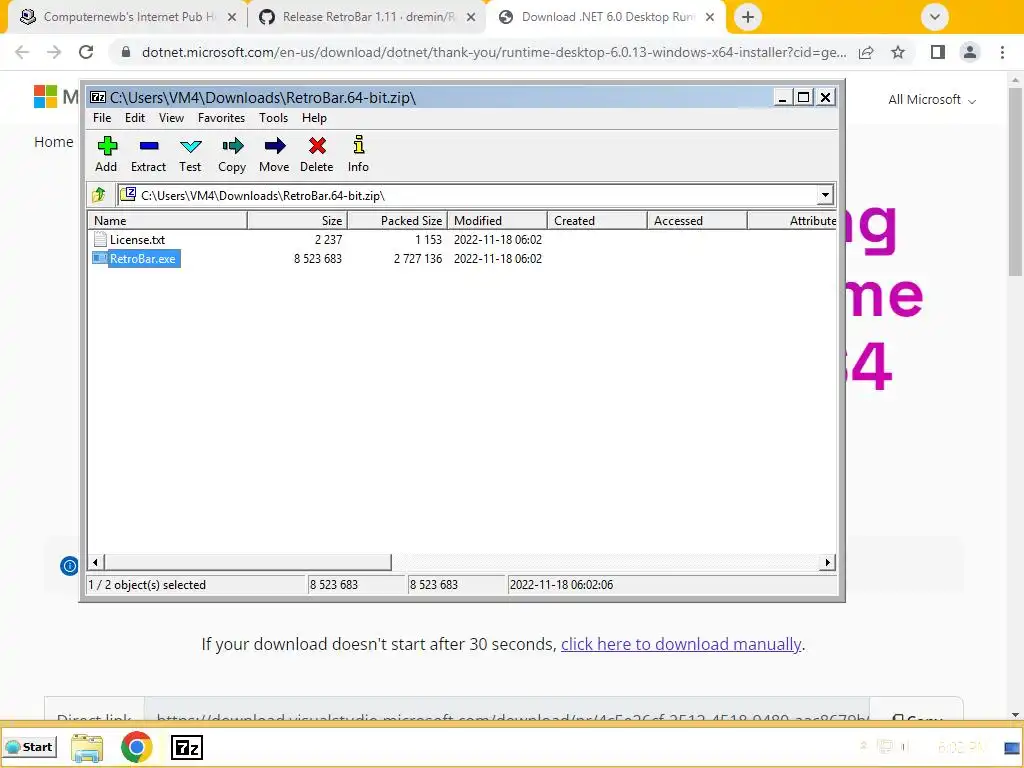Toggle Chrome side panel
This screenshot has width=1024, height=768.
938,52
